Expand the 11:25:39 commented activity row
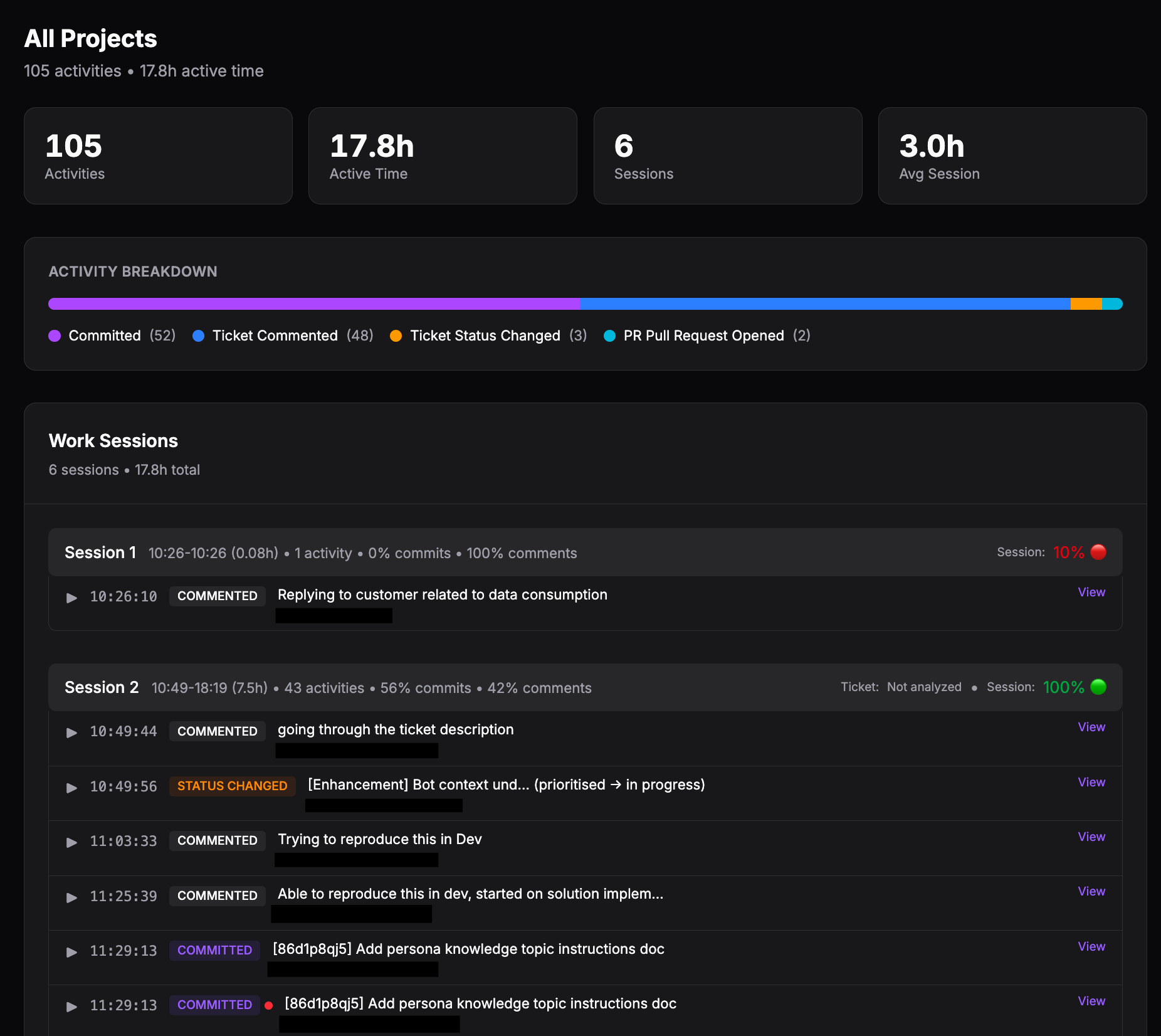Image resolution: width=1161 pixels, height=1036 pixels. [x=72, y=897]
